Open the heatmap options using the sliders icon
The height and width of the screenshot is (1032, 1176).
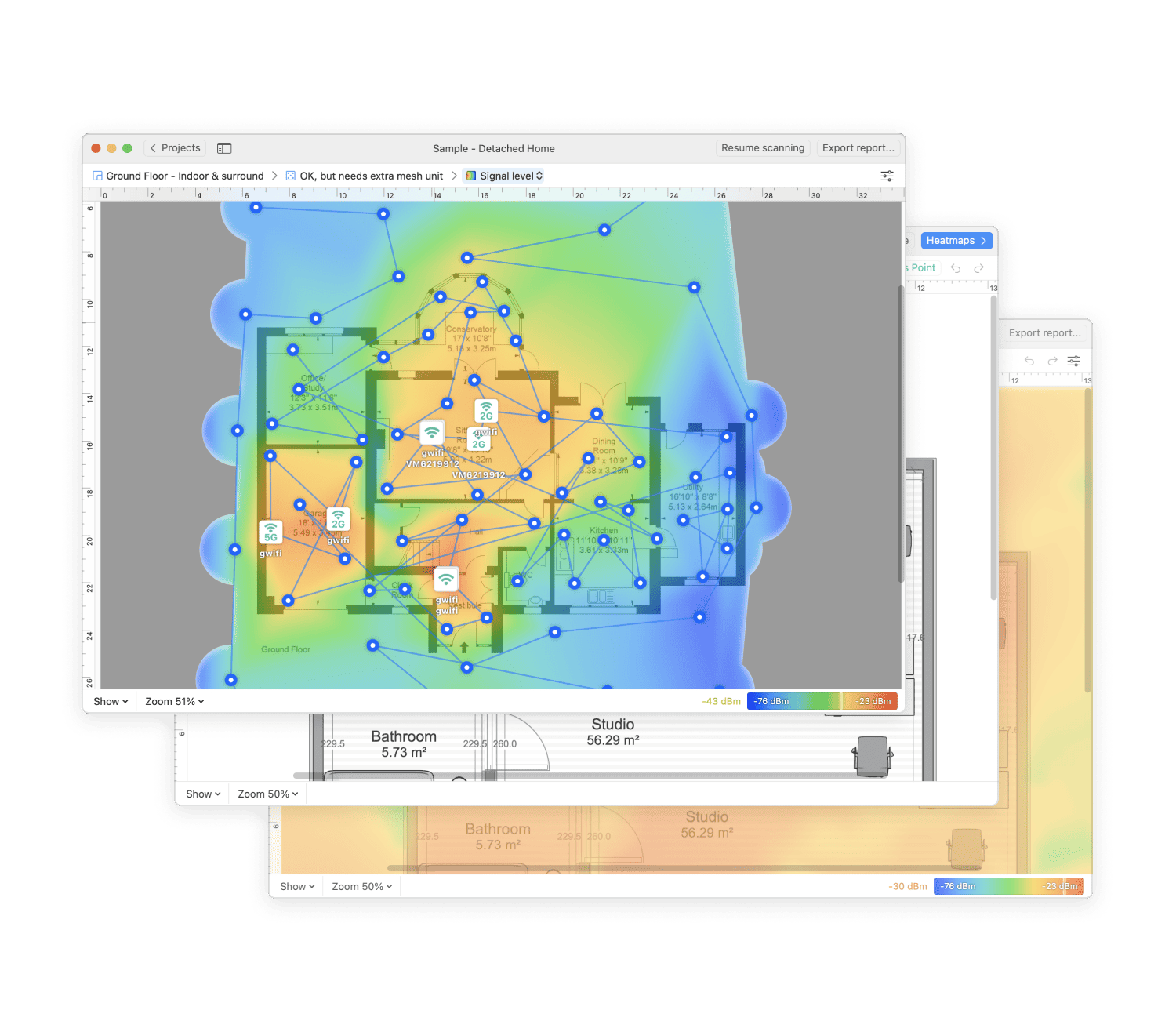[x=887, y=176]
